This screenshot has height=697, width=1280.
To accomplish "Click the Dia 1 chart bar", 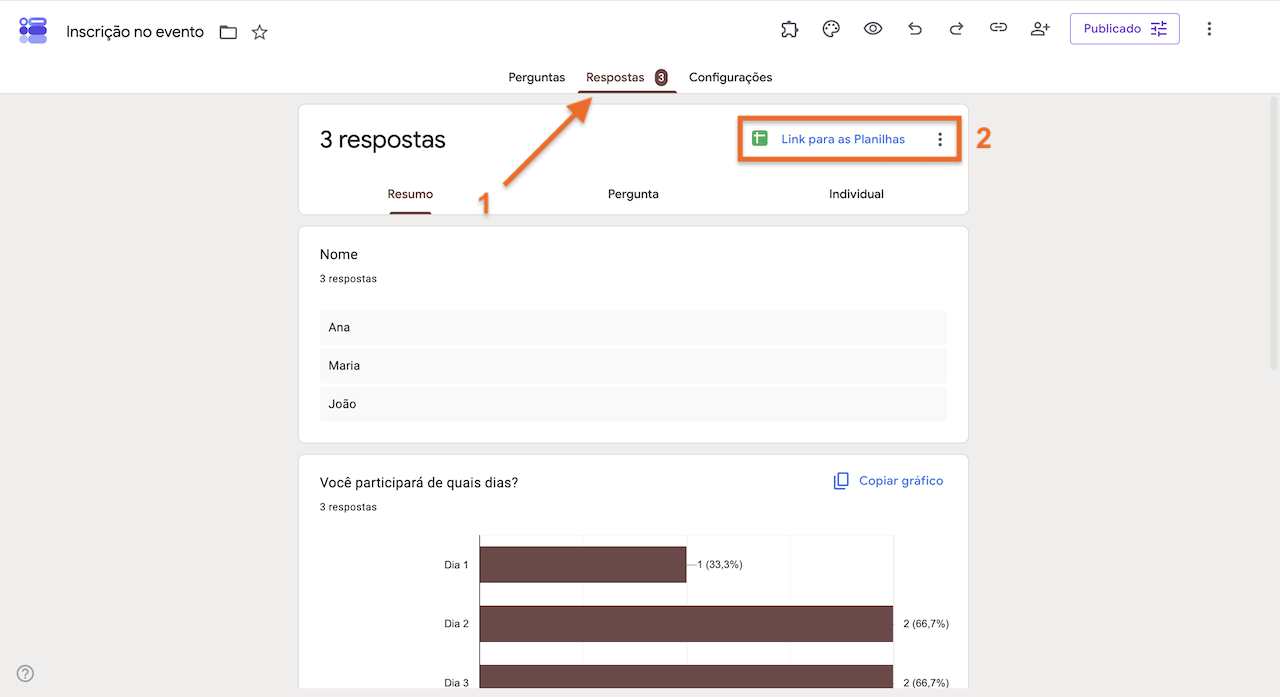I will [x=583, y=564].
